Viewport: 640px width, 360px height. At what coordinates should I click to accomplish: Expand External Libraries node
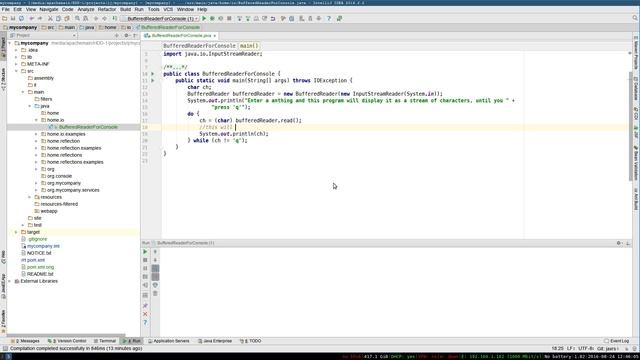coord(10,281)
